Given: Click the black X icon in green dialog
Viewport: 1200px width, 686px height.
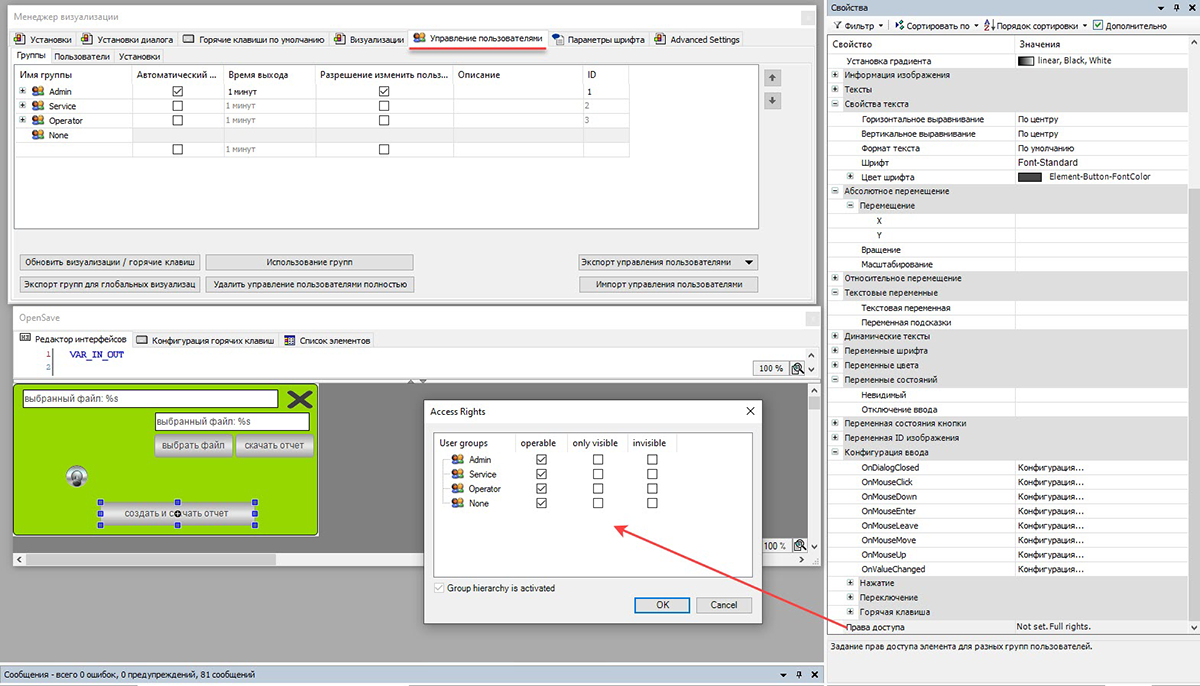Looking at the screenshot, I should tap(299, 400).
